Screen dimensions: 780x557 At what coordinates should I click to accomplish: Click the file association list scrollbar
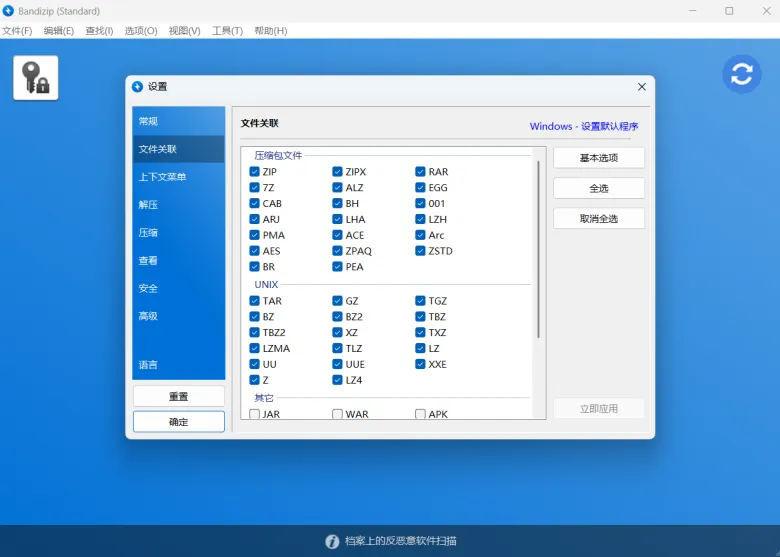[538, 249]
